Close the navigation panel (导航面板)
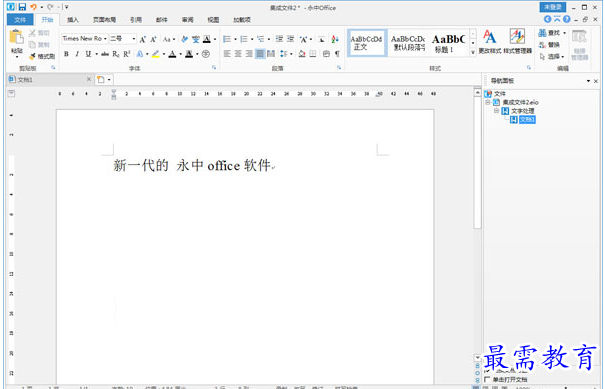Image resolution: width=605 pixels, height=389 pixels. 596,81
